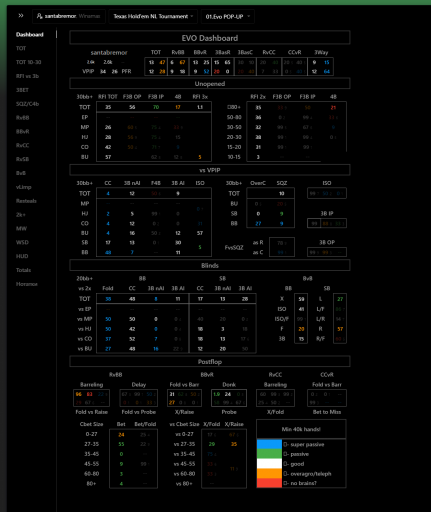The width and height of the screenshot is (431, 512).
Task: Open the RvSB sidebar tab
Action: point(22,159)
